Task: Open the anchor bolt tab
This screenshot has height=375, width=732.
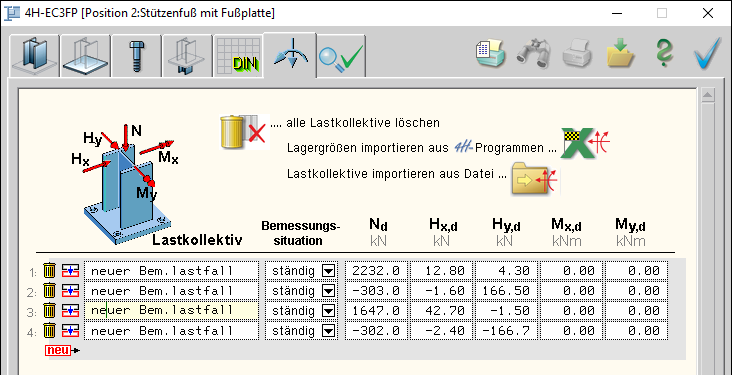Action: click(x=137, y=56)
